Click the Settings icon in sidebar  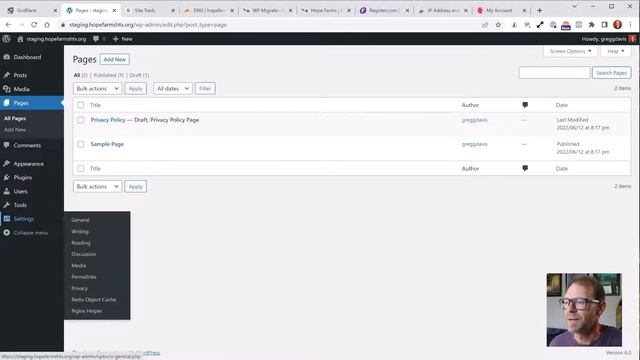[7, 219]
